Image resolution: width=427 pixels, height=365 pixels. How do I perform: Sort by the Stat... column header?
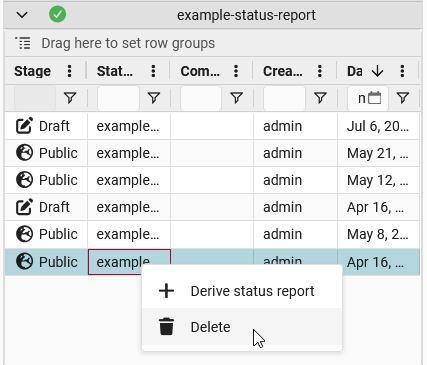[x=115, y=71]
